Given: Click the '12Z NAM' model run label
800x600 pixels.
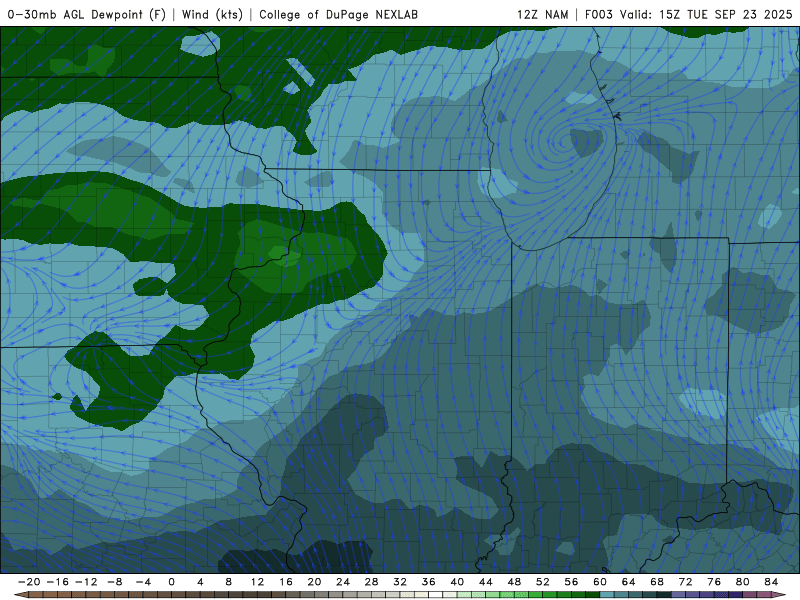Looking at the screenshot, I should [542, 14].
